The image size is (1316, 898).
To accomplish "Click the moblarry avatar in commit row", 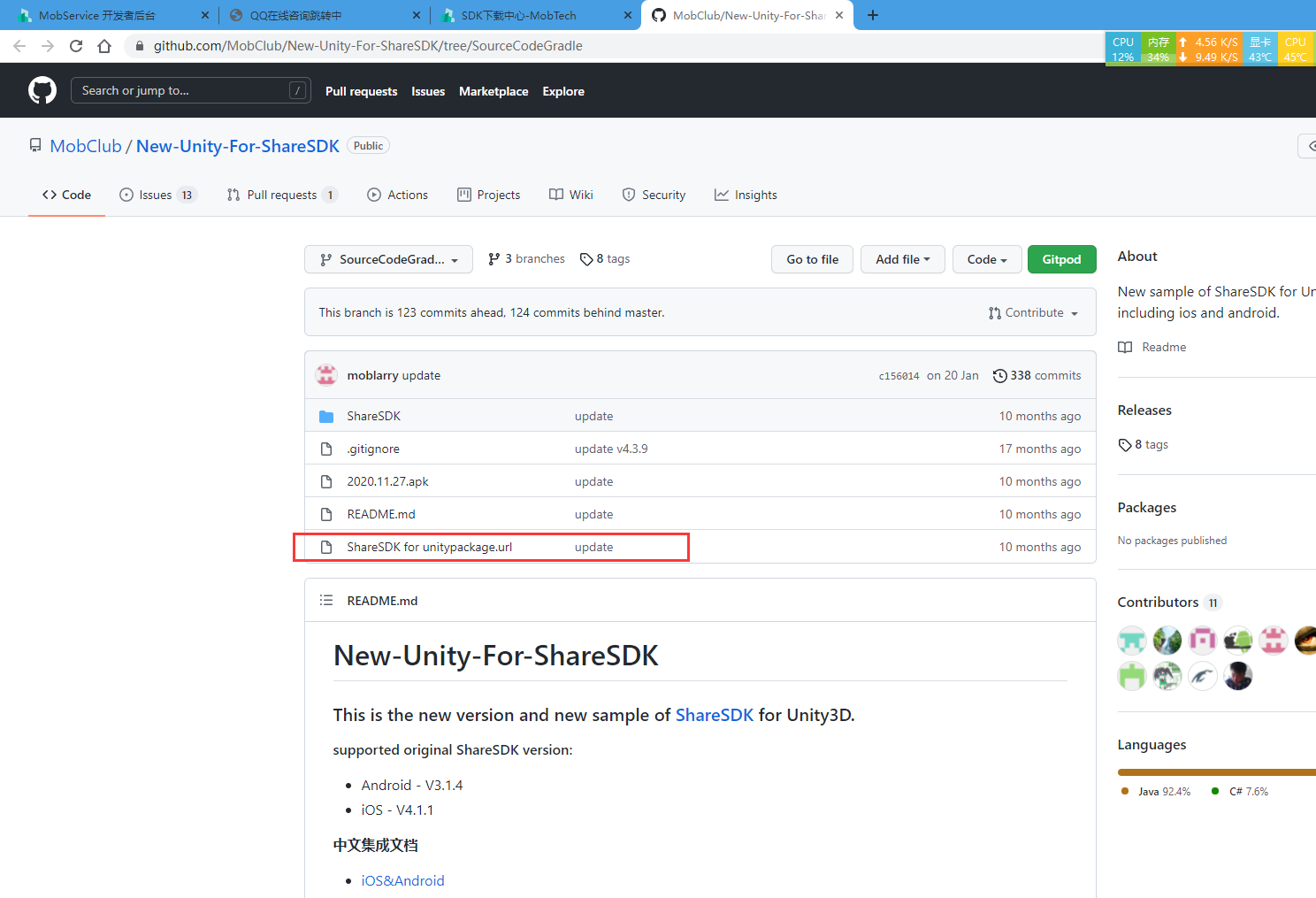I will tap(326, 375).
